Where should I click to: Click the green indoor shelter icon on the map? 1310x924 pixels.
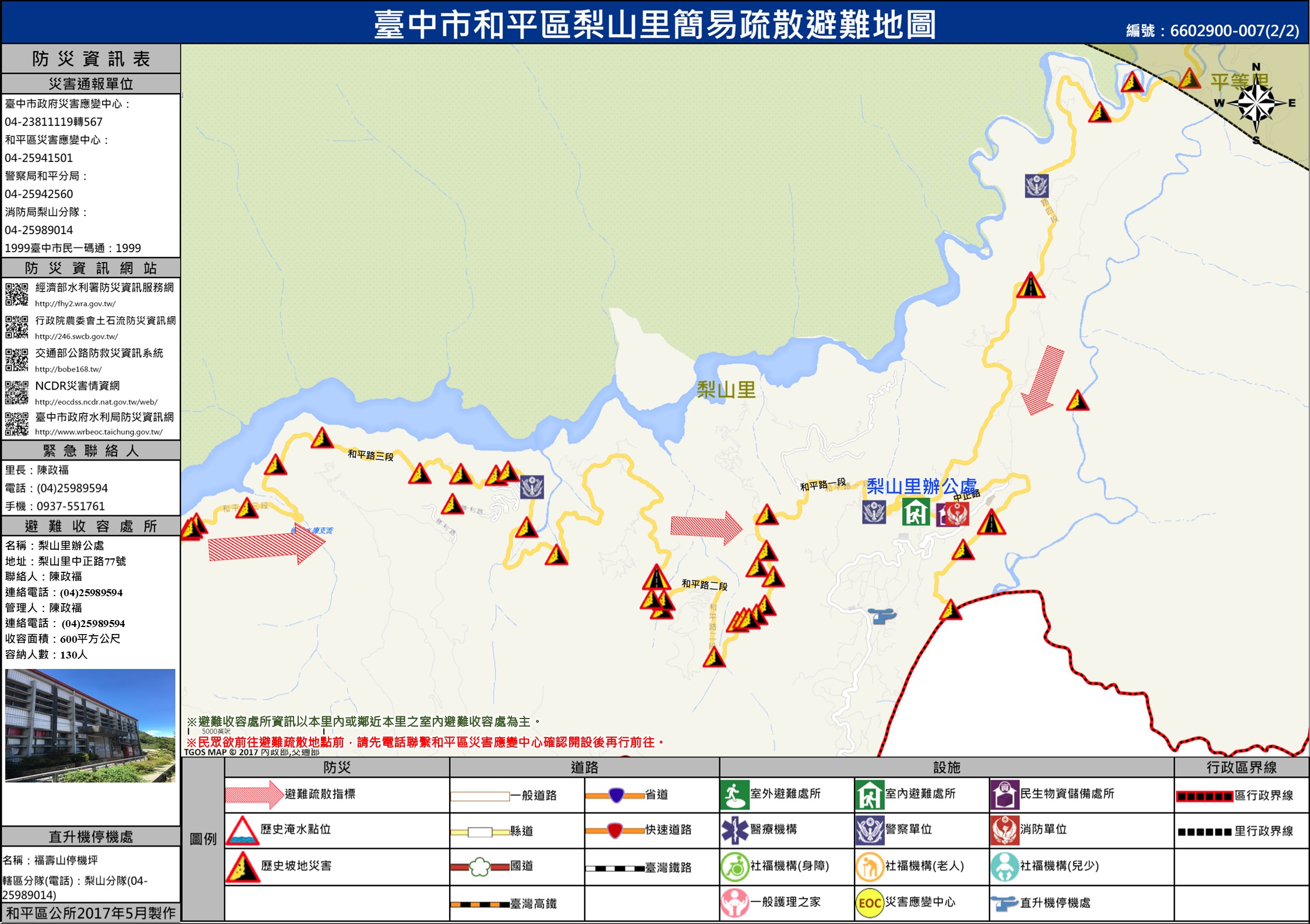[915, 512]
